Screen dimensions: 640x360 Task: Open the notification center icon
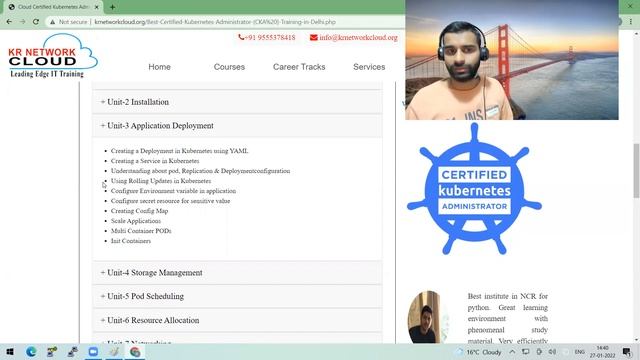coord(627,352)
